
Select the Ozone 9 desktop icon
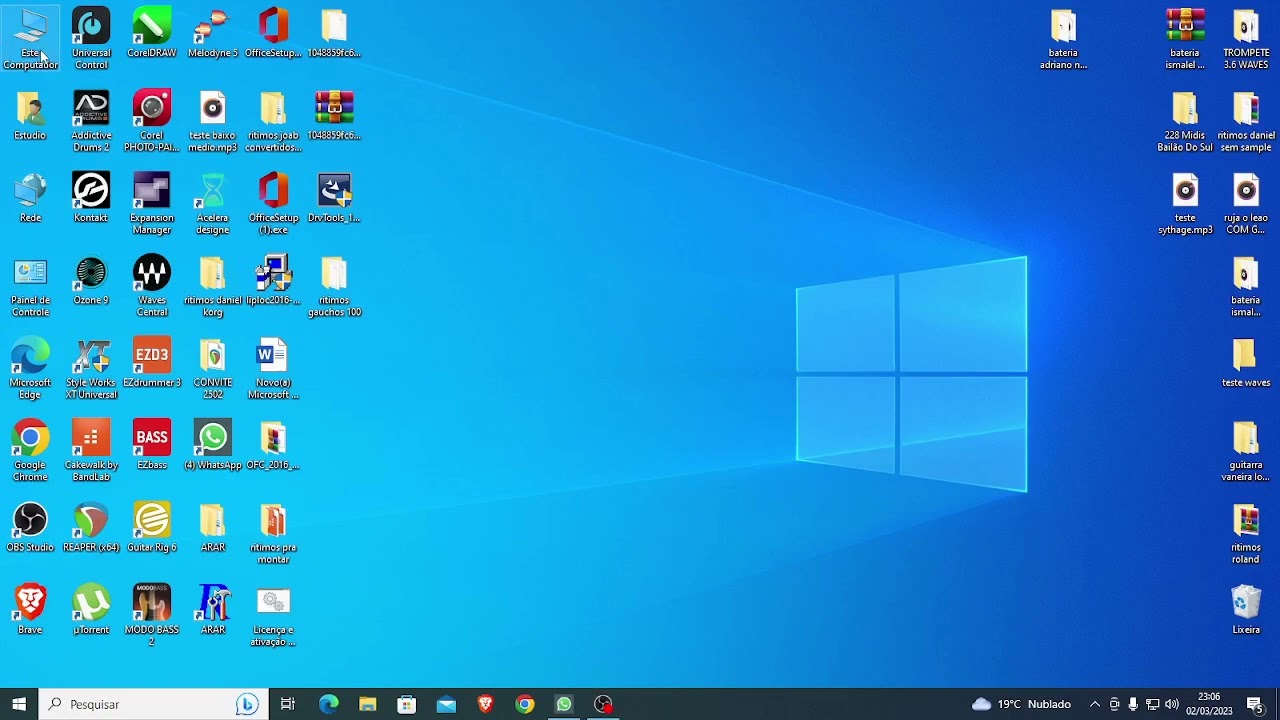(91, 281)
